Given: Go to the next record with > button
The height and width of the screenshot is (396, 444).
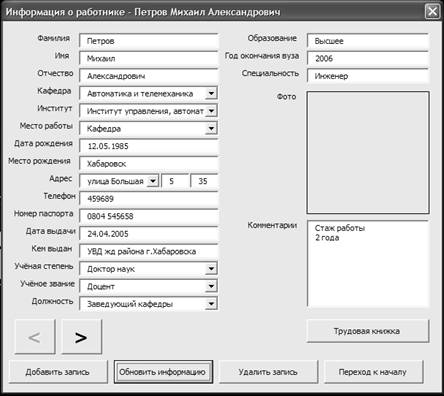Looking at the screenshot, I should [x=82, y=337].
